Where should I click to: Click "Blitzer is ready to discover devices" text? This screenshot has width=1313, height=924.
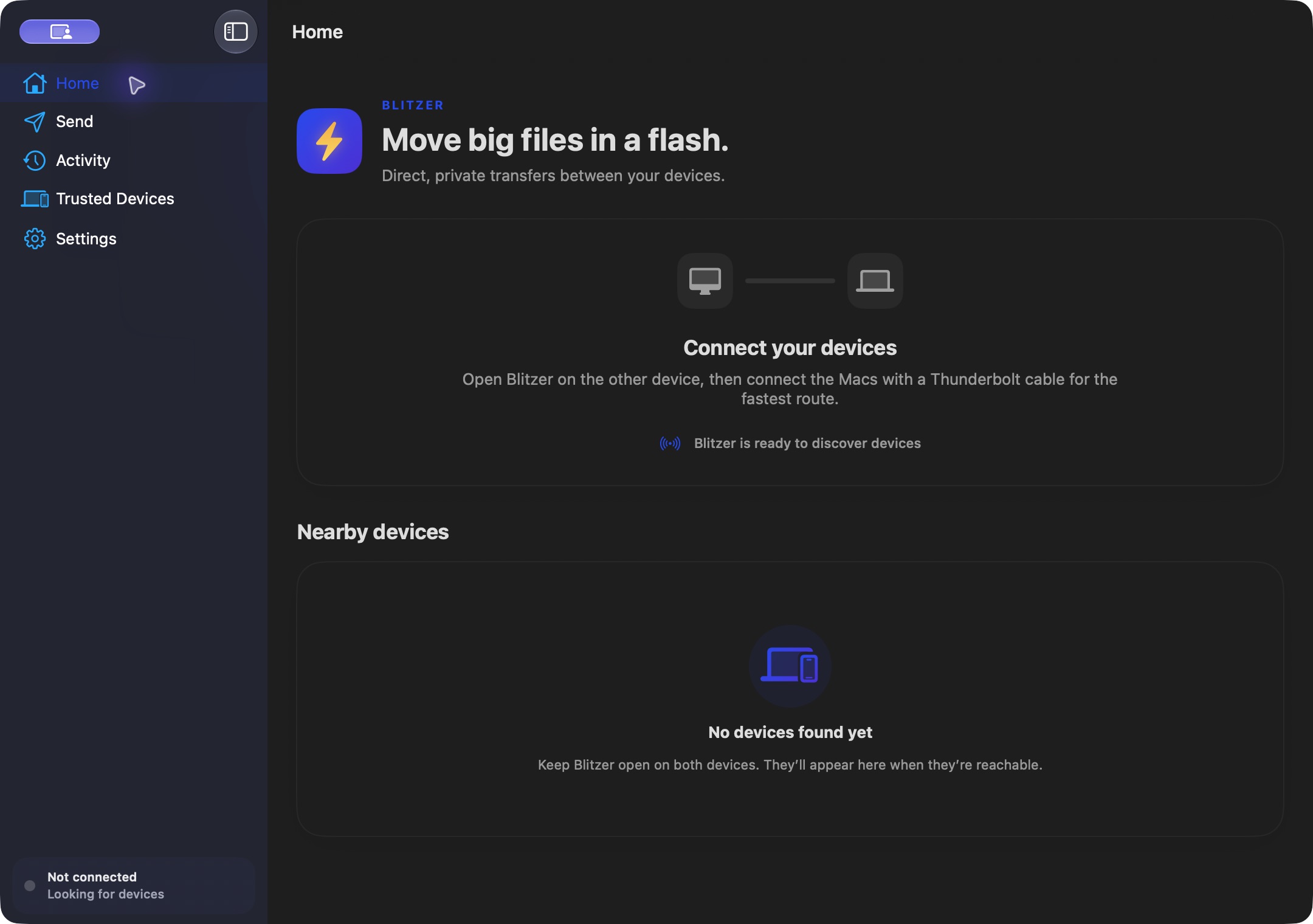point(807,443)
